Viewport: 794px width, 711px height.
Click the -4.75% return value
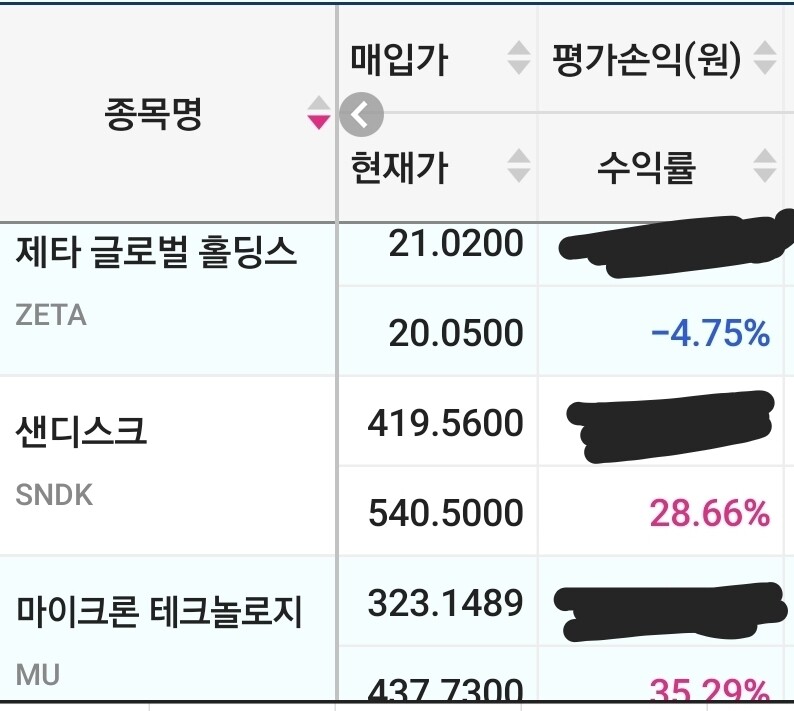click(710, 333)
